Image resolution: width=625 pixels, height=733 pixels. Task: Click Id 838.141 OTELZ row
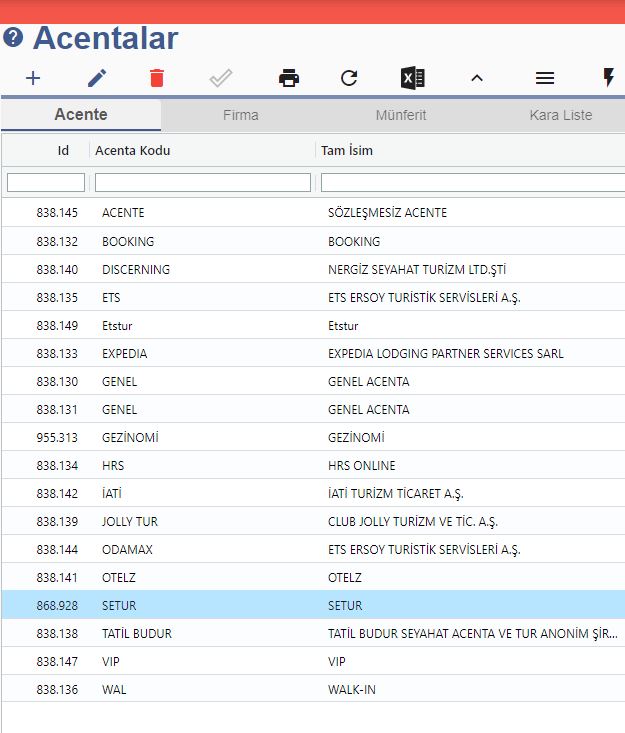[x=313, y=578]
